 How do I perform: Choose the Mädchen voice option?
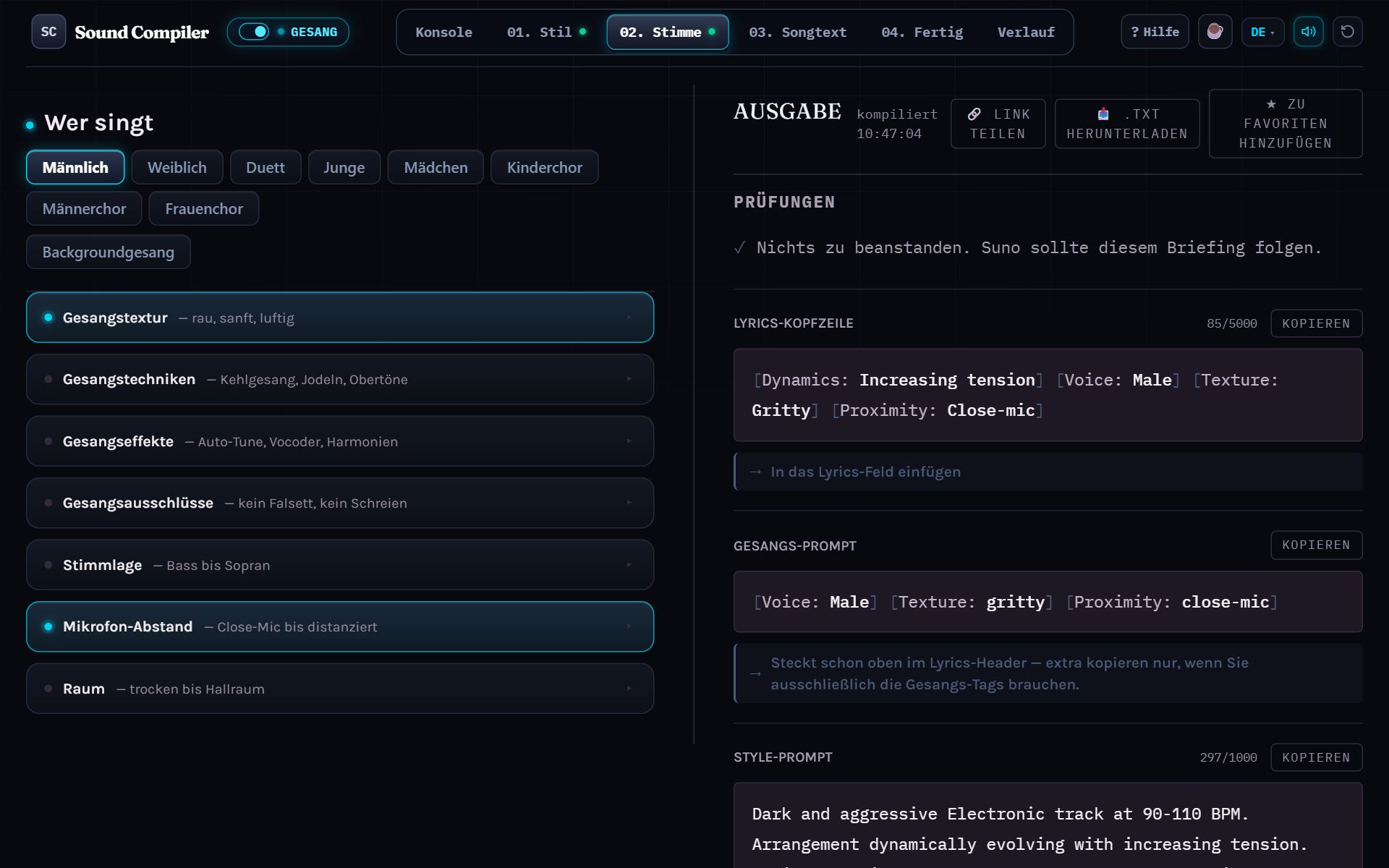click(x=436, y=167)
